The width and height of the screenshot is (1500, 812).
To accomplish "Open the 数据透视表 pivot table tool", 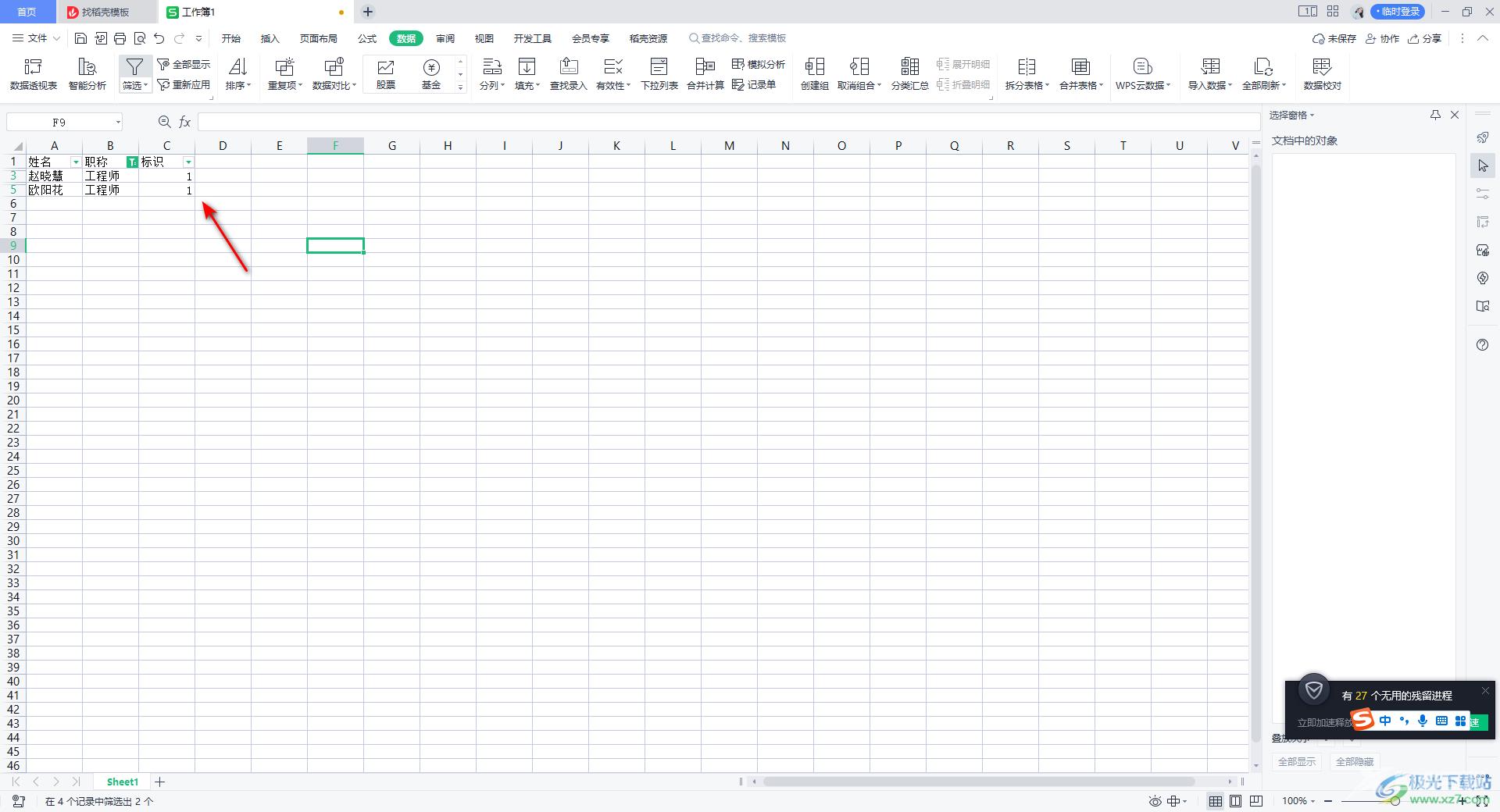I will pyautogui.click(x=34, y=74).
